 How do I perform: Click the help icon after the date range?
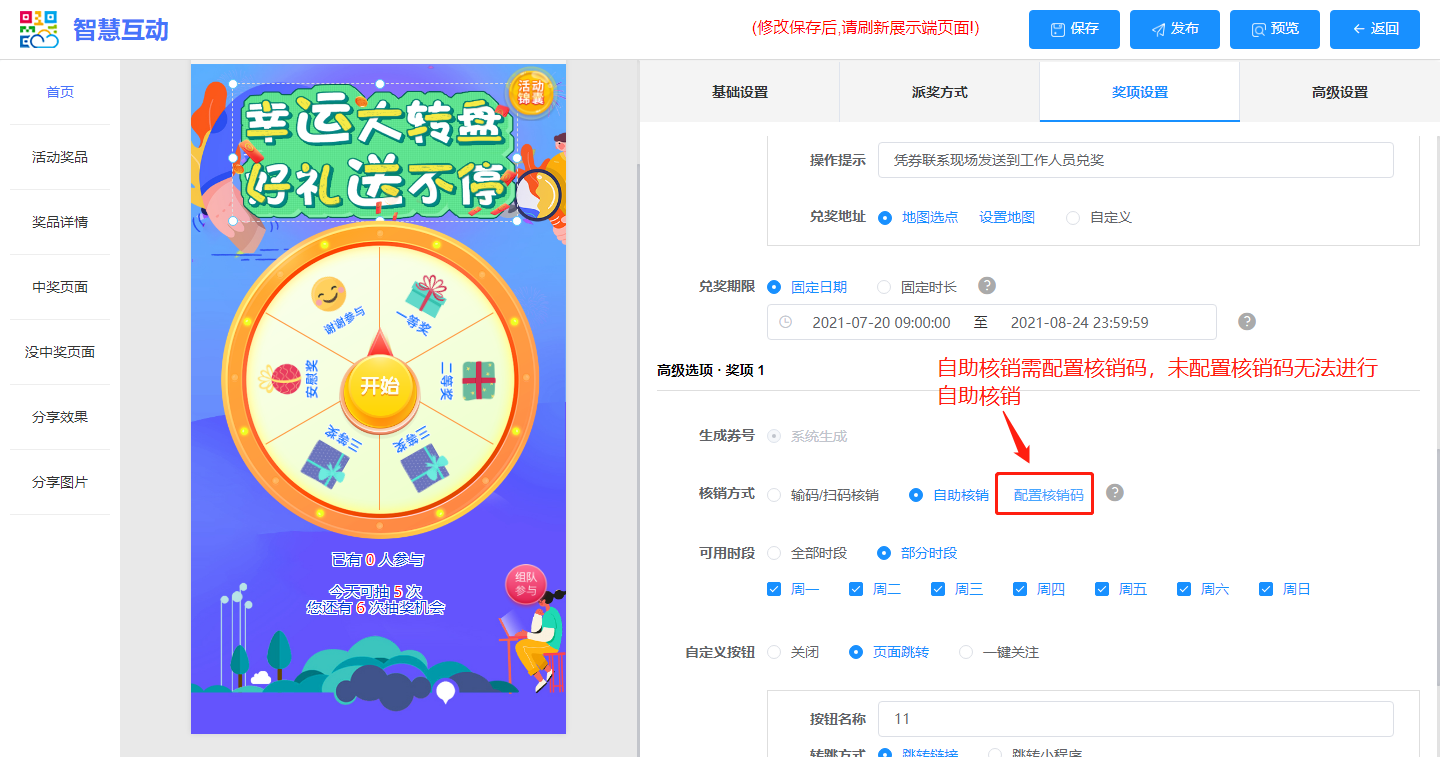pos(1246,321)
